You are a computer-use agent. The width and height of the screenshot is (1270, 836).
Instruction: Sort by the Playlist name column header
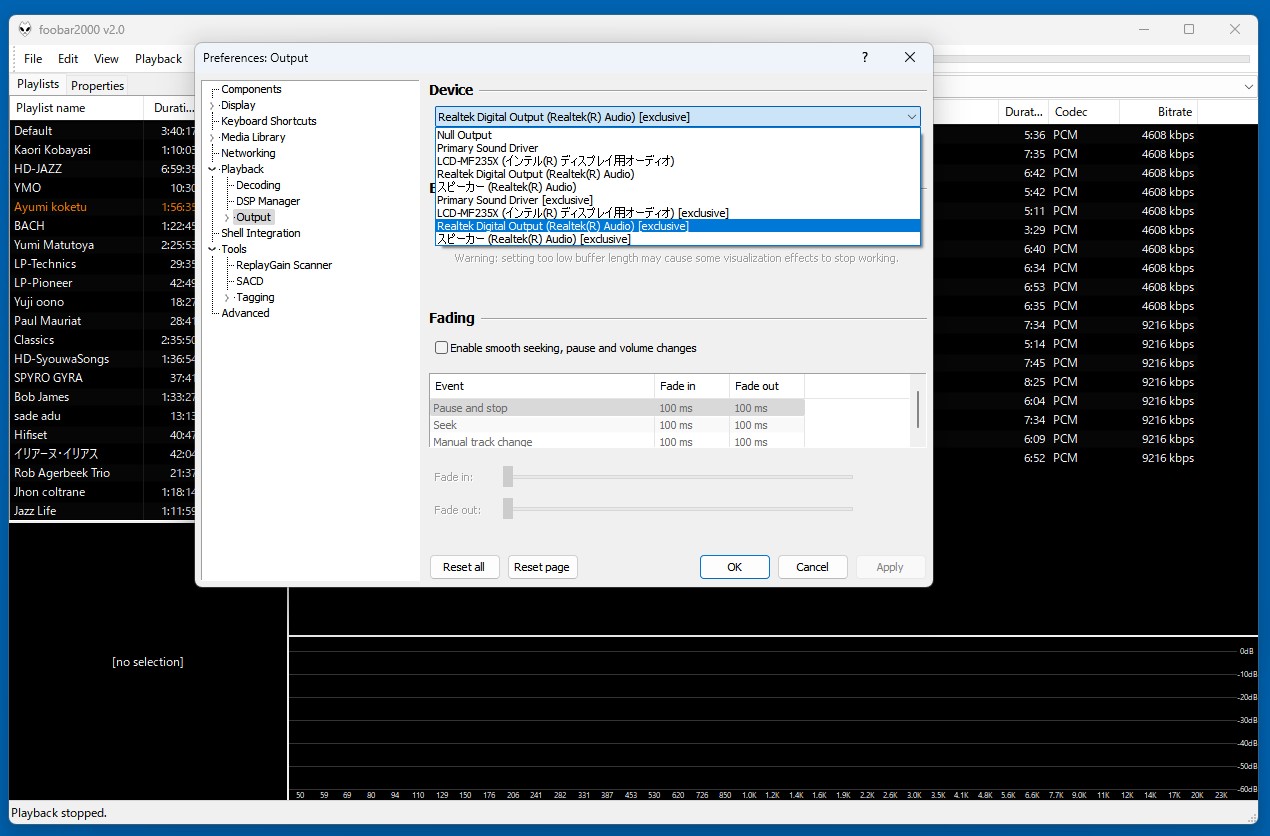(77, 108)
